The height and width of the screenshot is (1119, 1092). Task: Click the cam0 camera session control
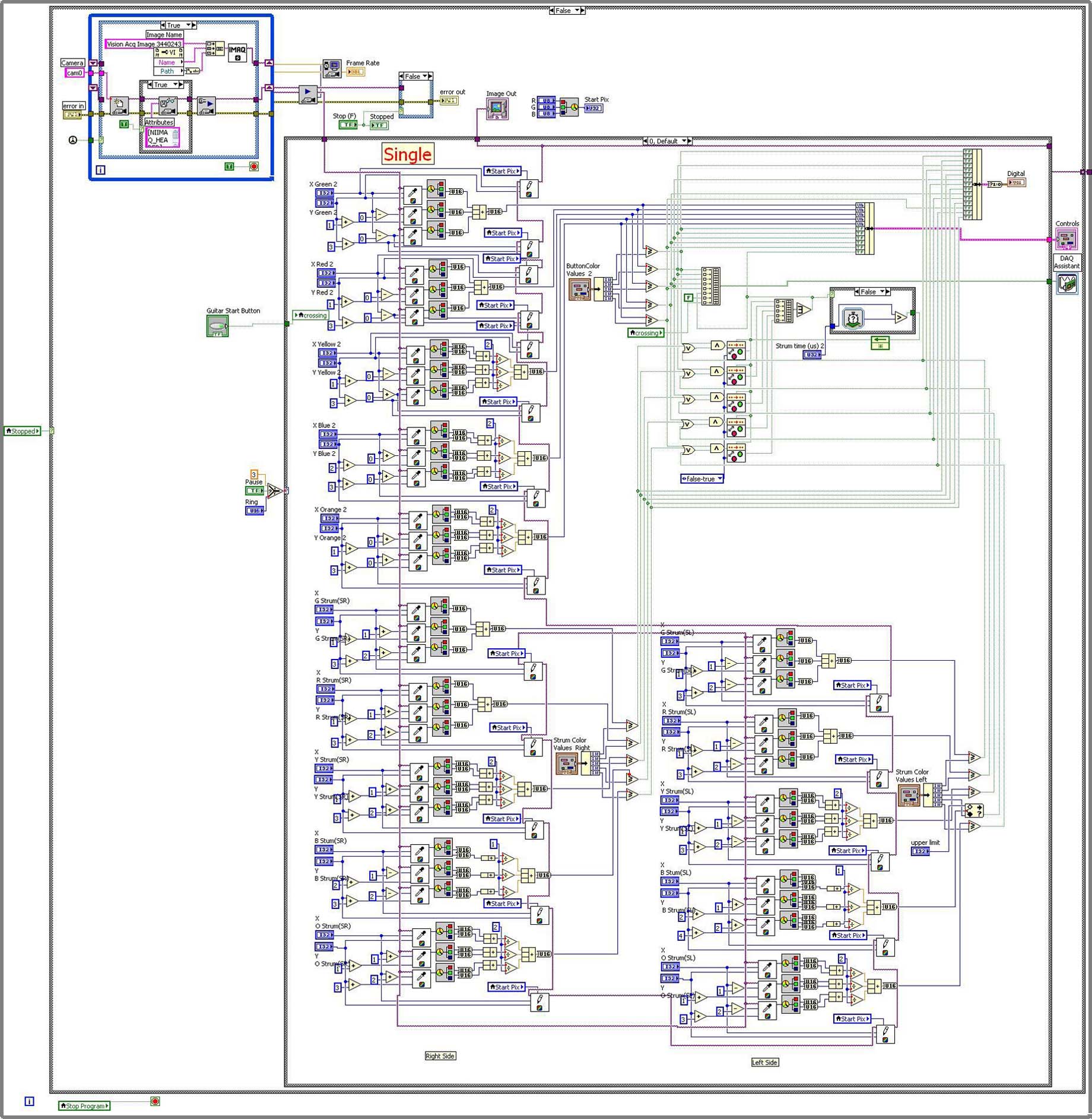click(x=74, y=73)
